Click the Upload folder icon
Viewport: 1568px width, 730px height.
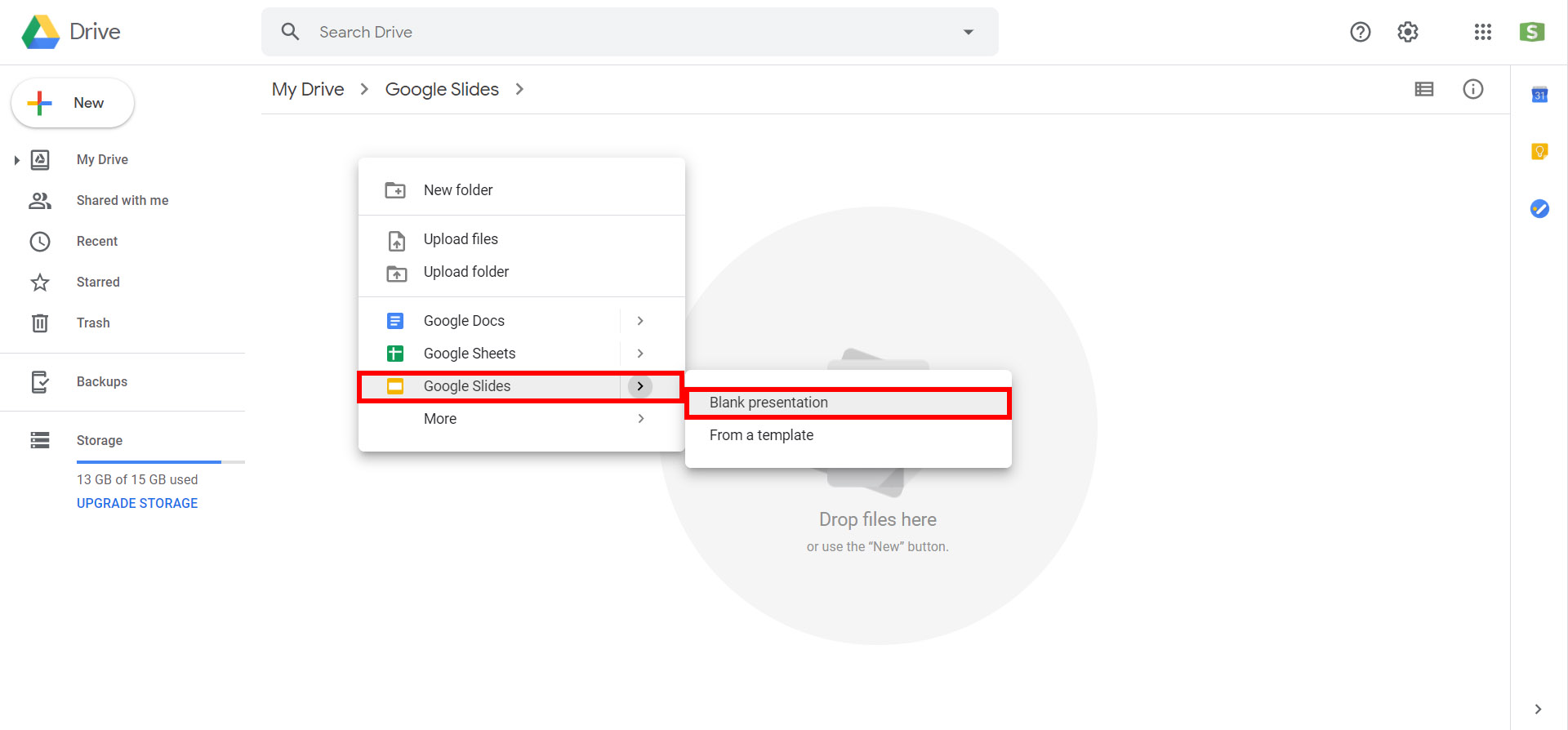tap(396, 274)
